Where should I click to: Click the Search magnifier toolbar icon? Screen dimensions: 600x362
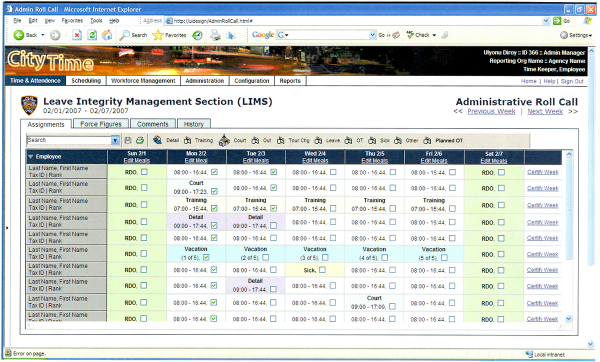point(124,35)
